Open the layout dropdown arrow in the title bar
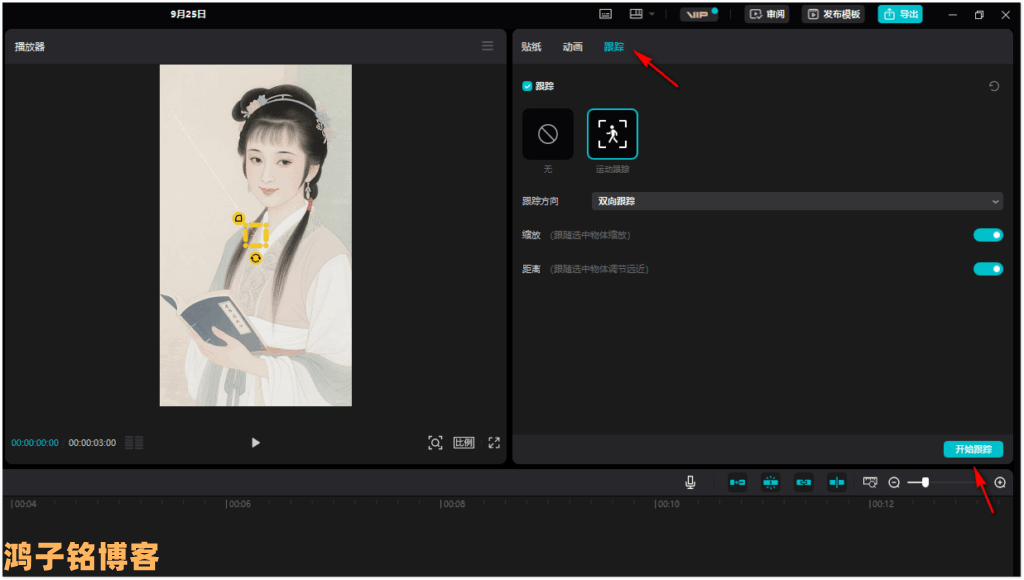This screenshot has height=580, width=1024. pos(652,14)
